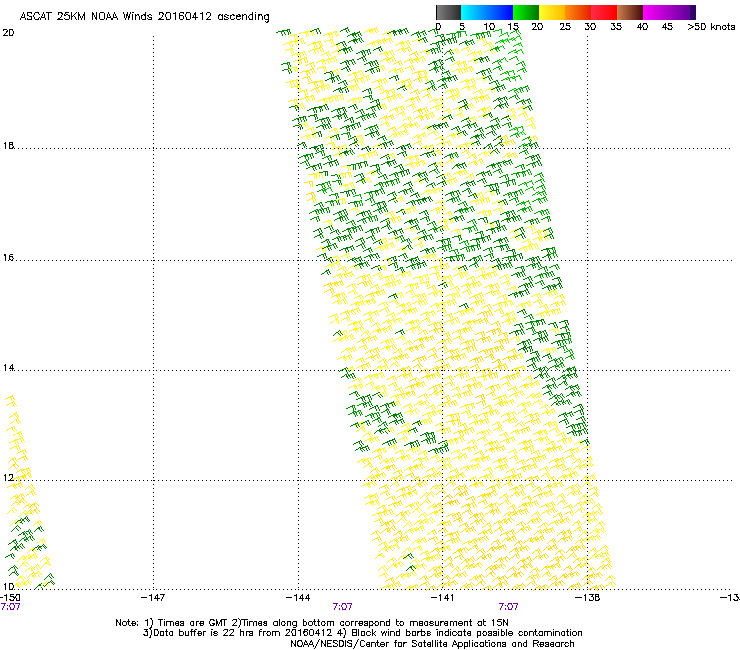Click legend tick label 25
The width and height of the screenshot is (740, 650).
point(565,26)
